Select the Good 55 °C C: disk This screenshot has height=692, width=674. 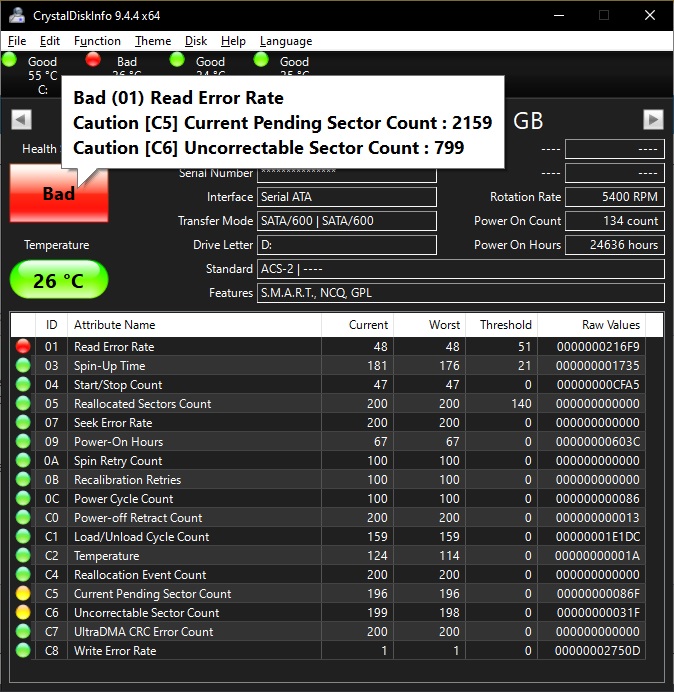coord(31,74)
